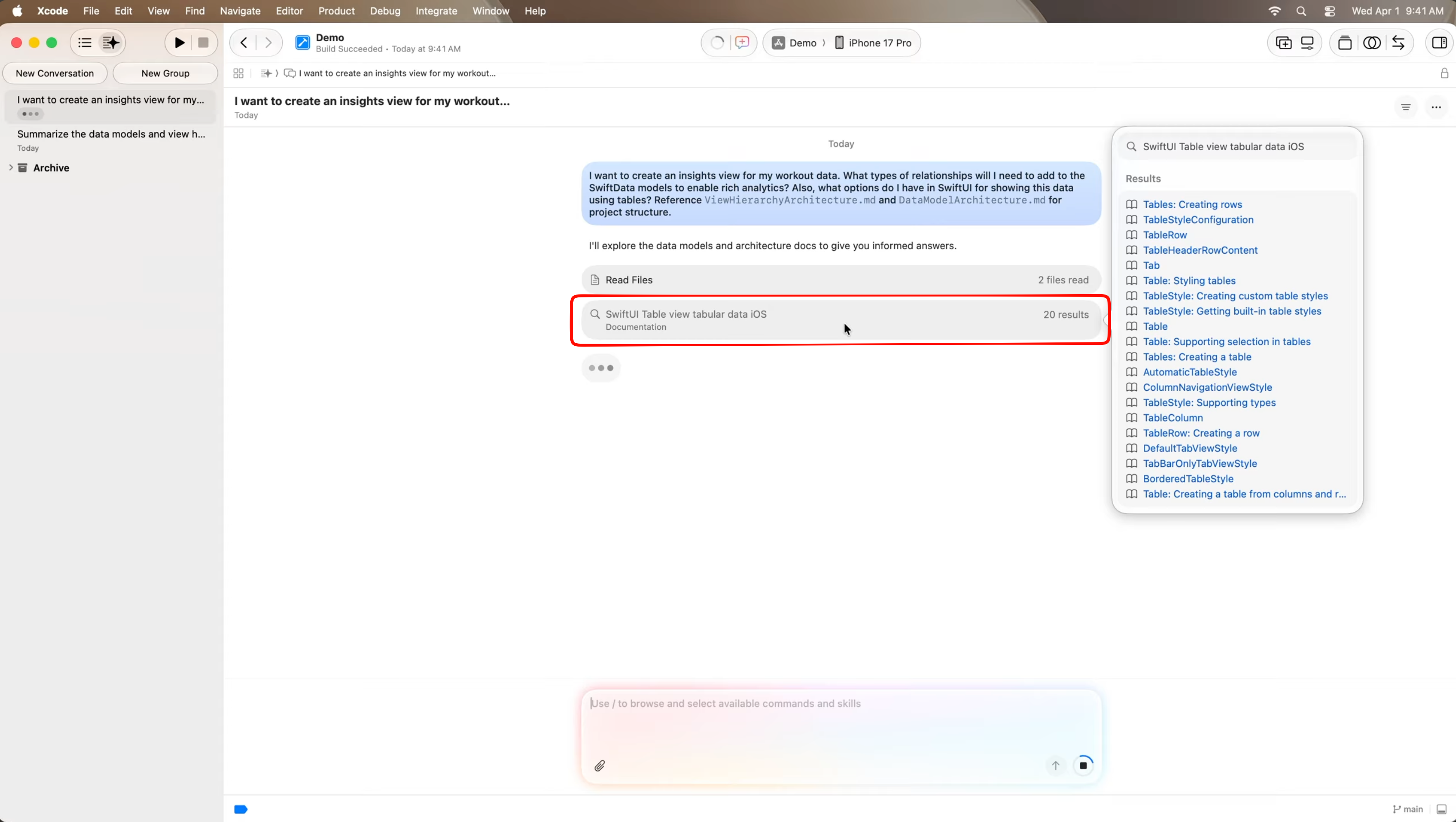The width and height of the screenshot is (1456, 822).
Task: Run the Demo scheme with Play
Action: coord(179,43)
